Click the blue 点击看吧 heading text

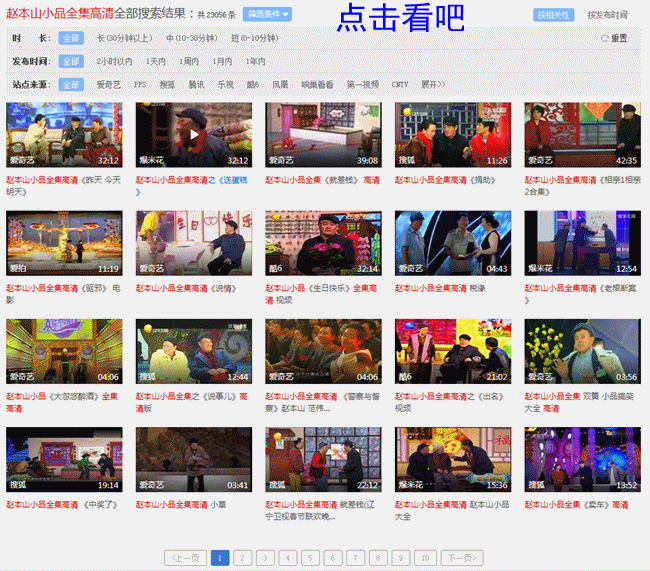[x=400, y=17]
